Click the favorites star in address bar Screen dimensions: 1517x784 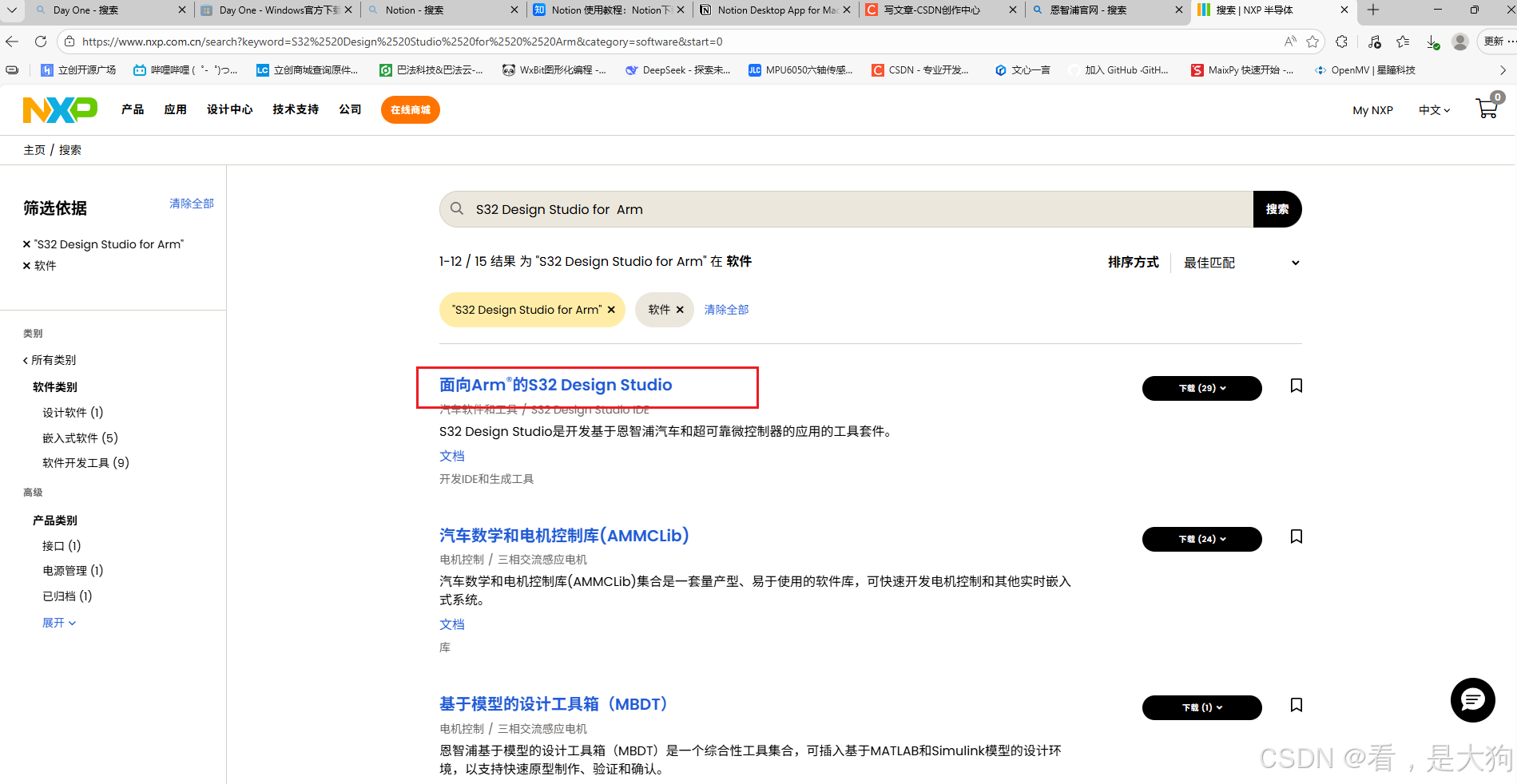1312,42
